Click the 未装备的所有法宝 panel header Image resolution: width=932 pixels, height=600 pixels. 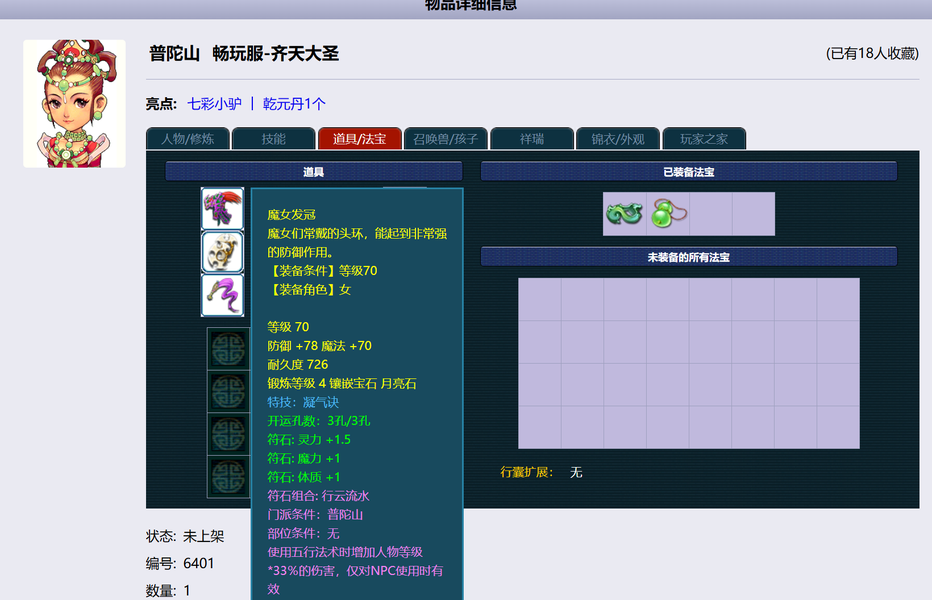(689, 257)
